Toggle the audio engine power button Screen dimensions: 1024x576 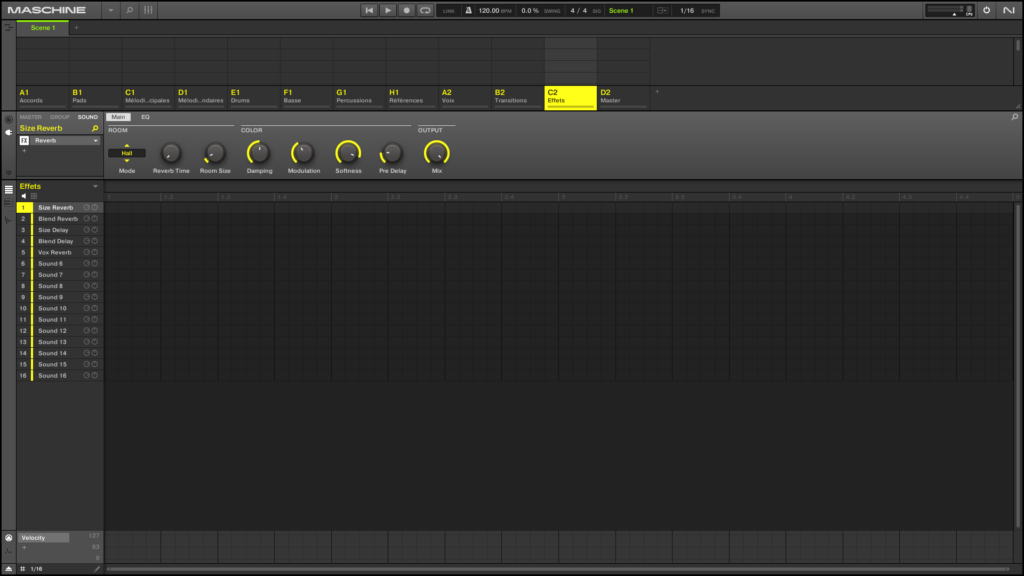986,10
